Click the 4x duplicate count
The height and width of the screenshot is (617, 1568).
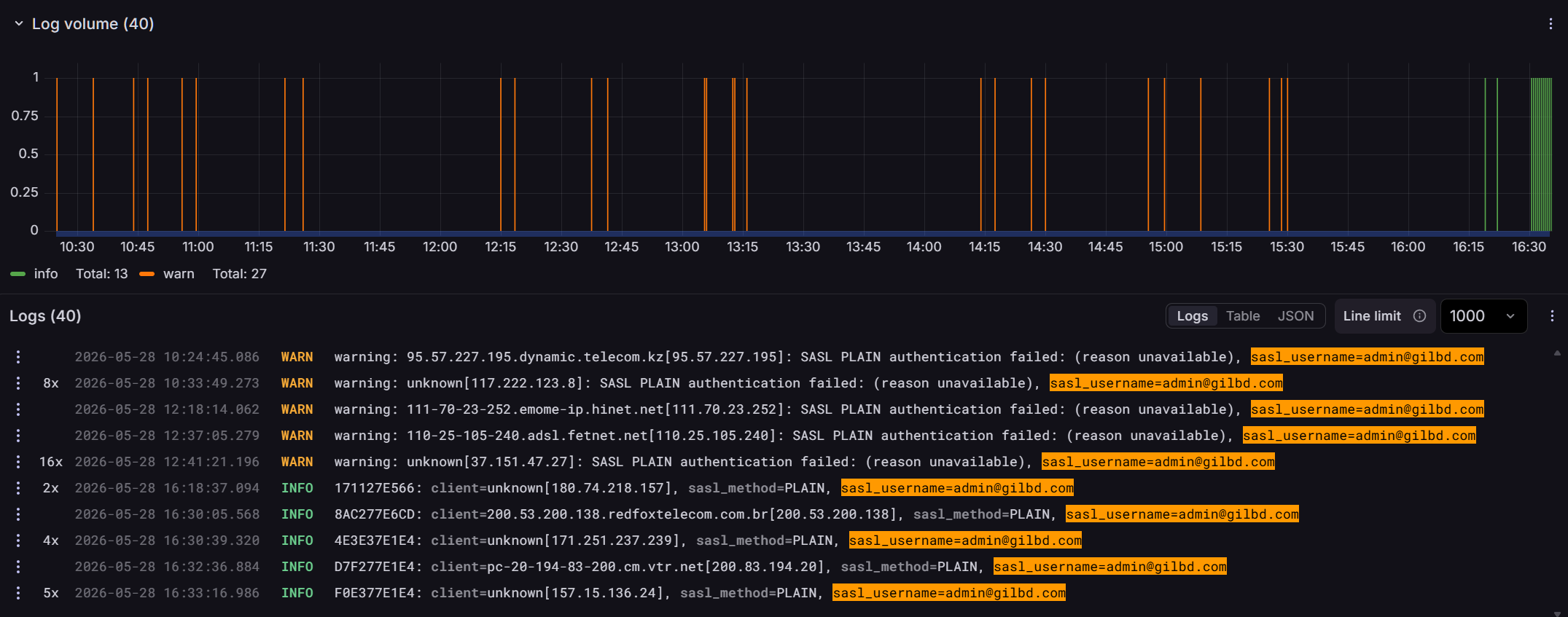point(51,541)
